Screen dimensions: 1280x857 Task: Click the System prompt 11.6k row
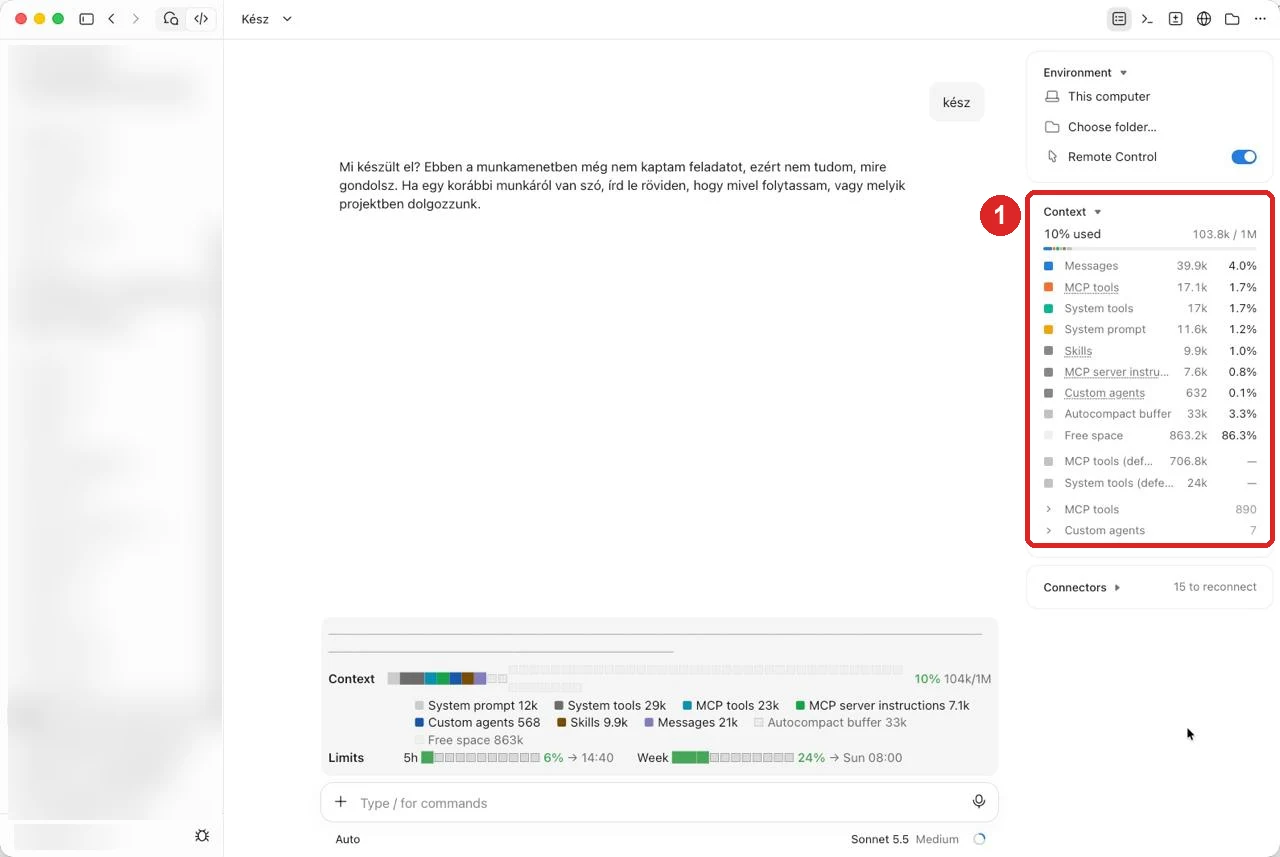pyautogui.click(x=1150, y=330)
